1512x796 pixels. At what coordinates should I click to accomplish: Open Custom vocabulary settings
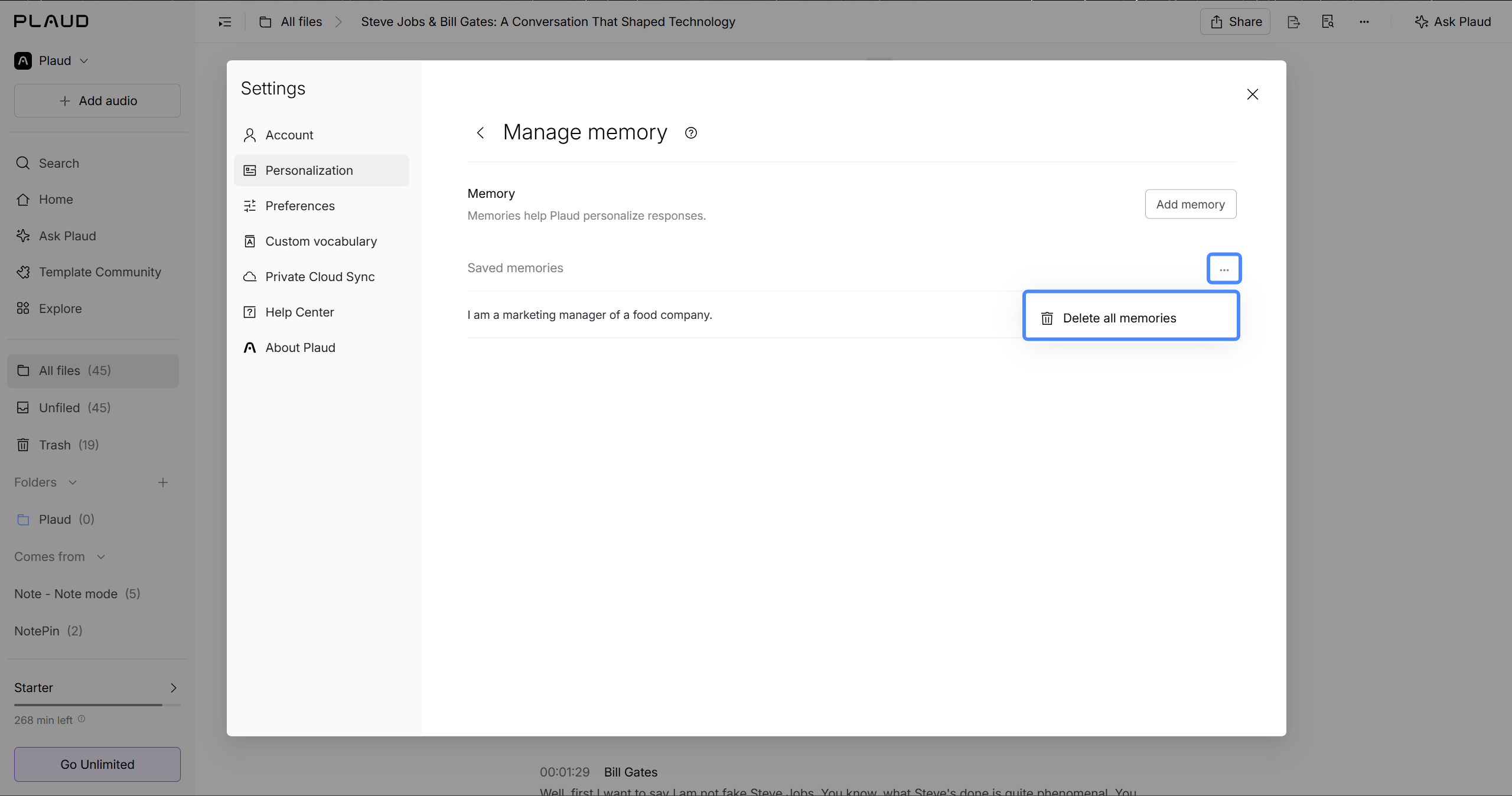coord(321,242)
